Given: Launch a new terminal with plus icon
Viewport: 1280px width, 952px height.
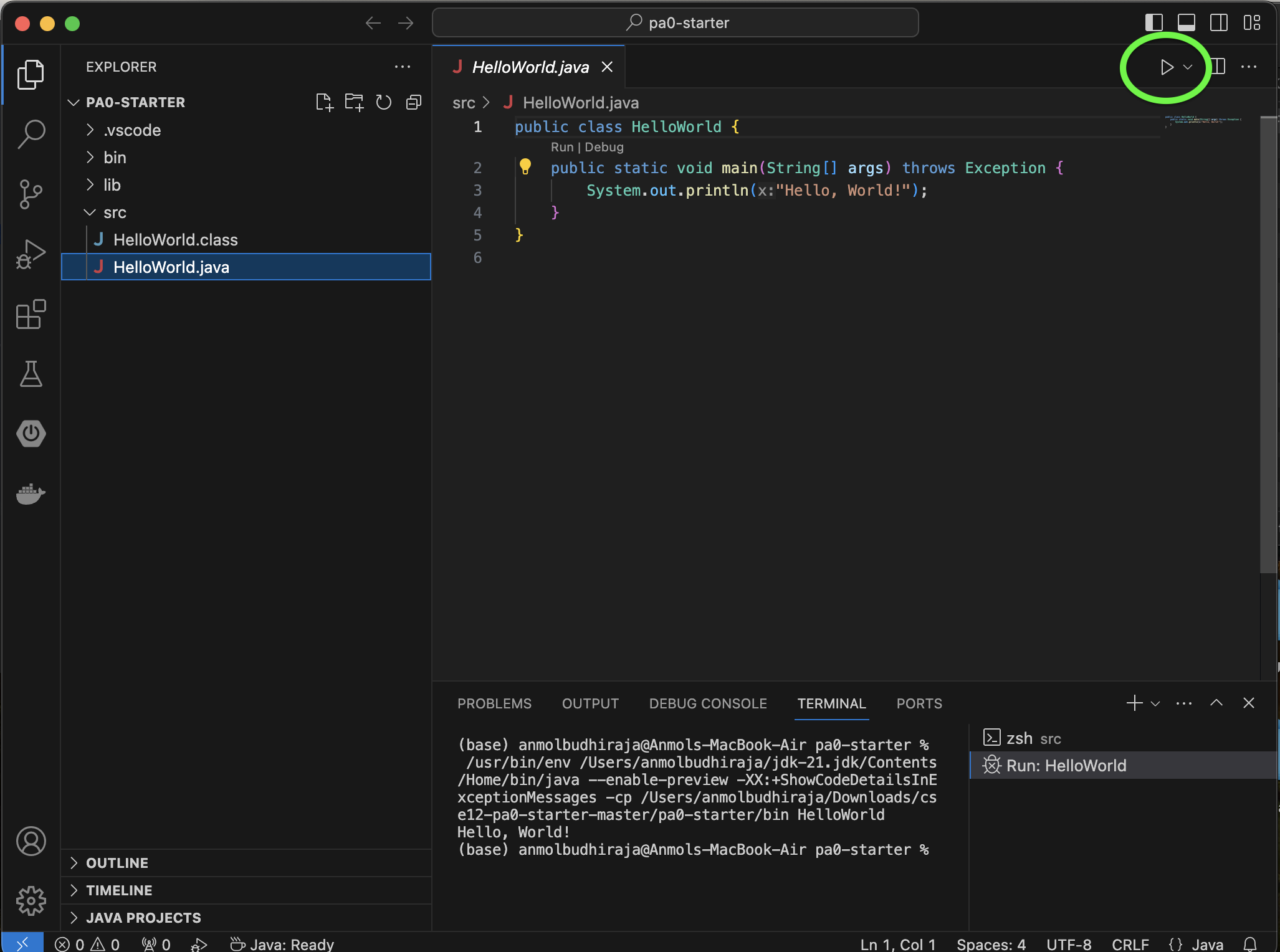Looking at the screenshot, I should tap(1134, 703).
